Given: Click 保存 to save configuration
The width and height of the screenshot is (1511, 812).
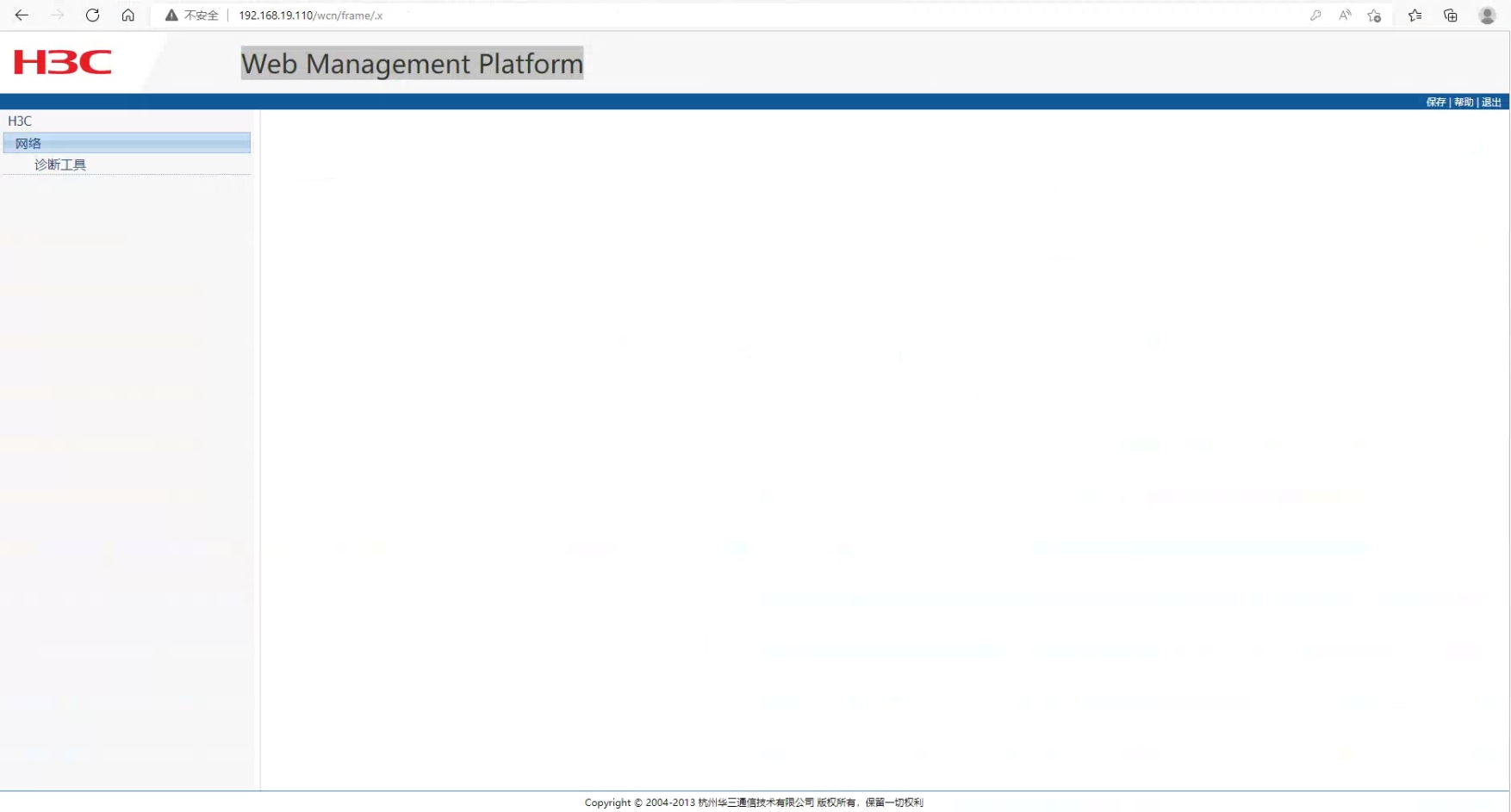Looking at the screenshot, I should (x=1435, y=102).
